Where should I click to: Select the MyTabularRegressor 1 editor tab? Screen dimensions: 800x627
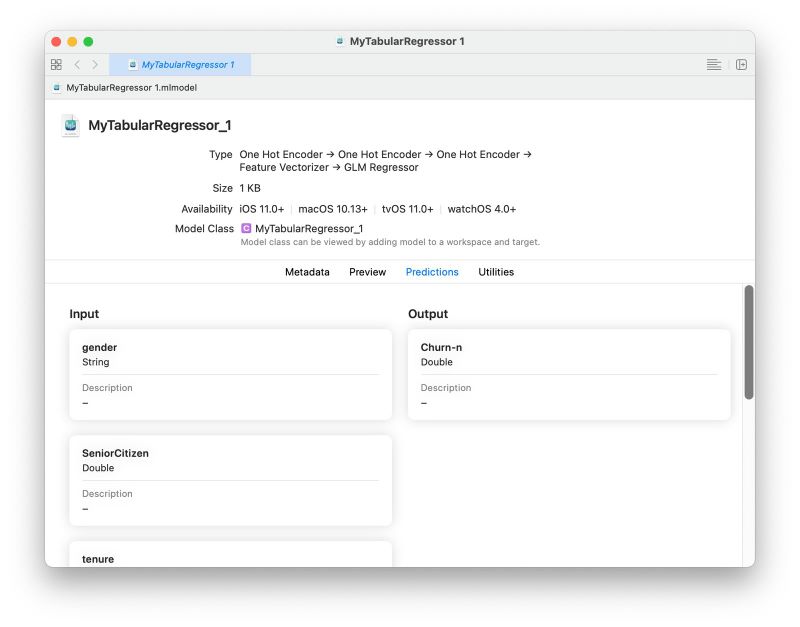(180, 65)
